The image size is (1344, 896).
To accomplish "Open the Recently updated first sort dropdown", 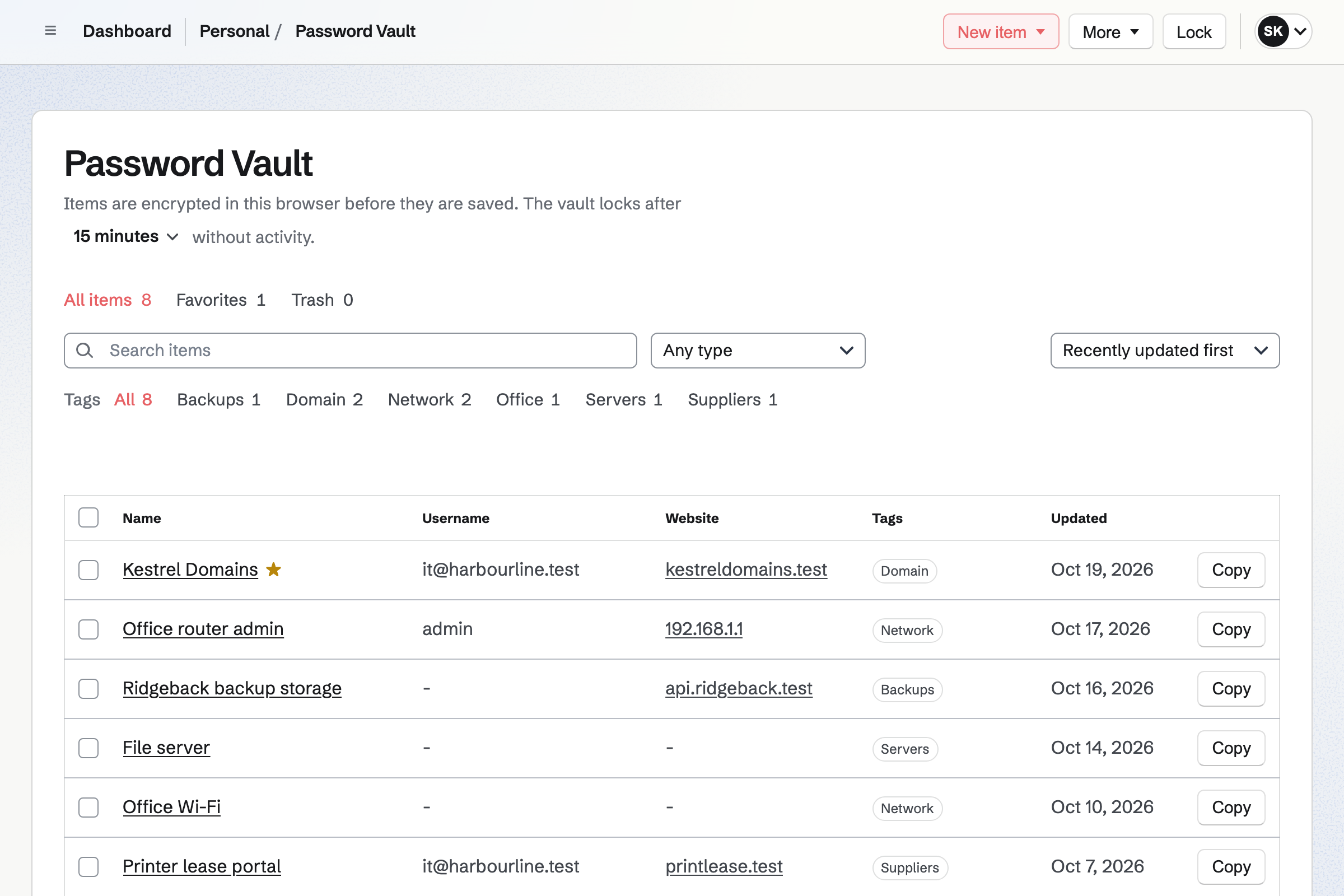I will click(x=1165, y=351).
